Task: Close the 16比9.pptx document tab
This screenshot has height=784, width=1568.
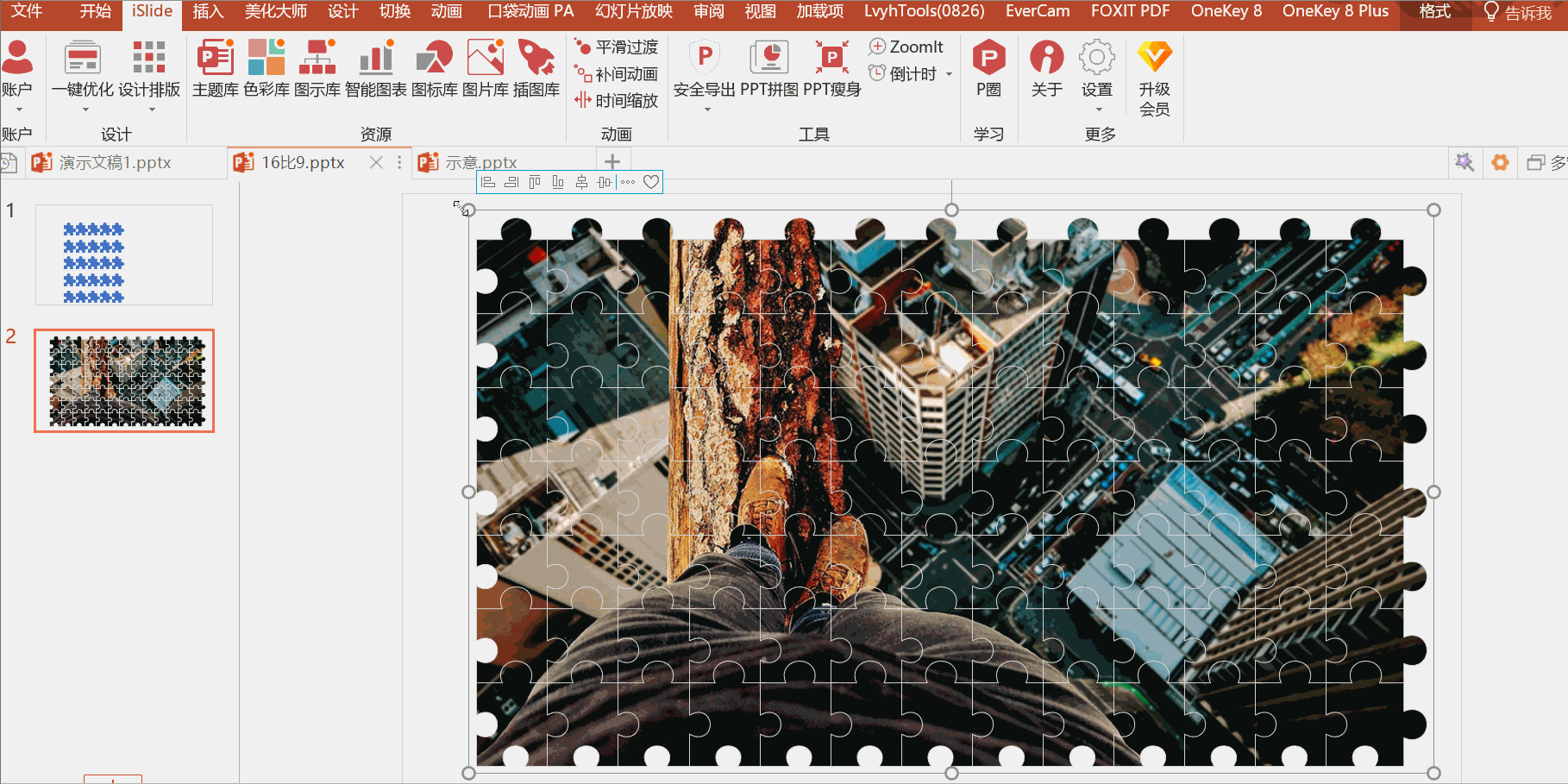Action: pyautogui.click(x=376, y=162)
